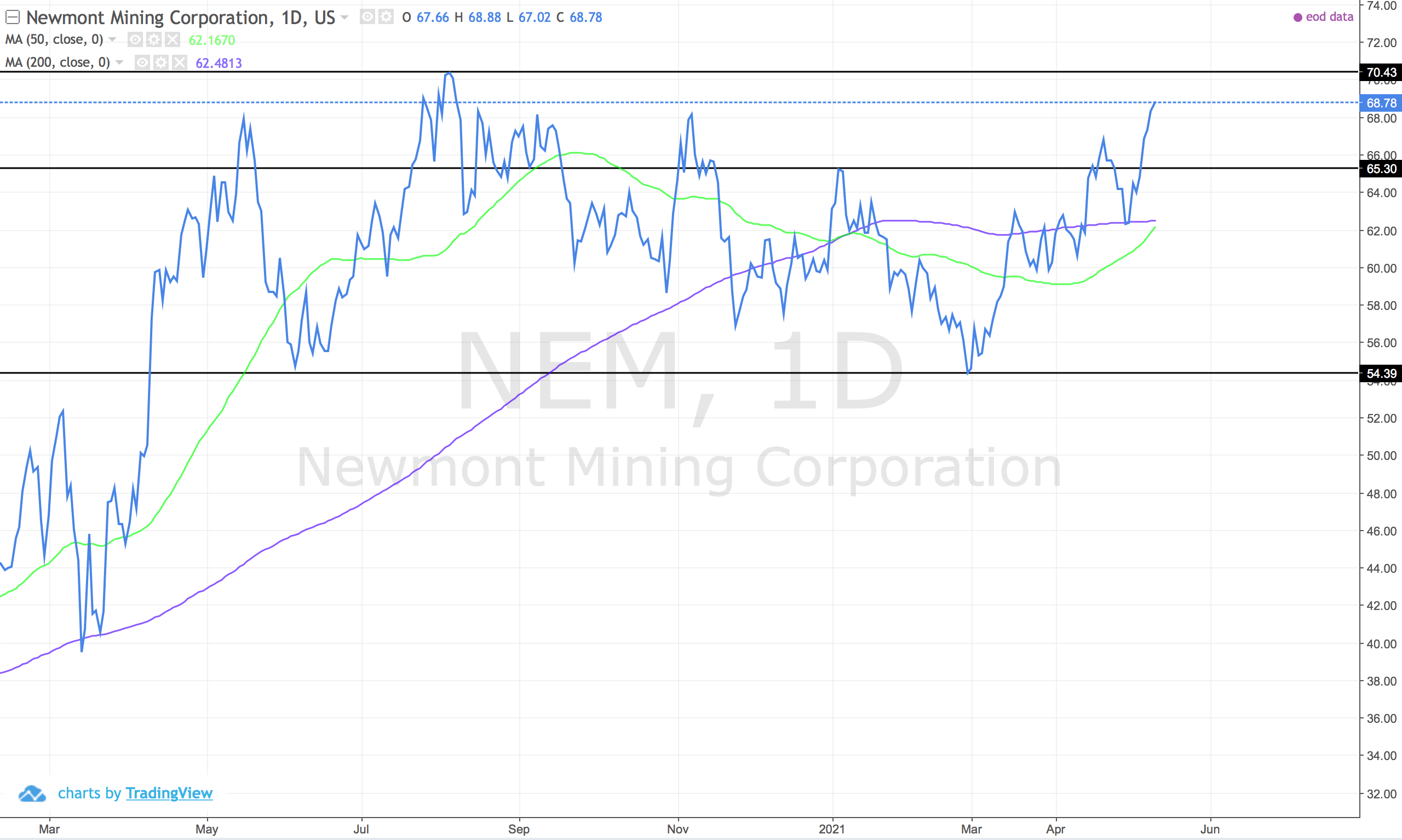
Task: Click the Jul label on time axis
Action: [361, 829]
